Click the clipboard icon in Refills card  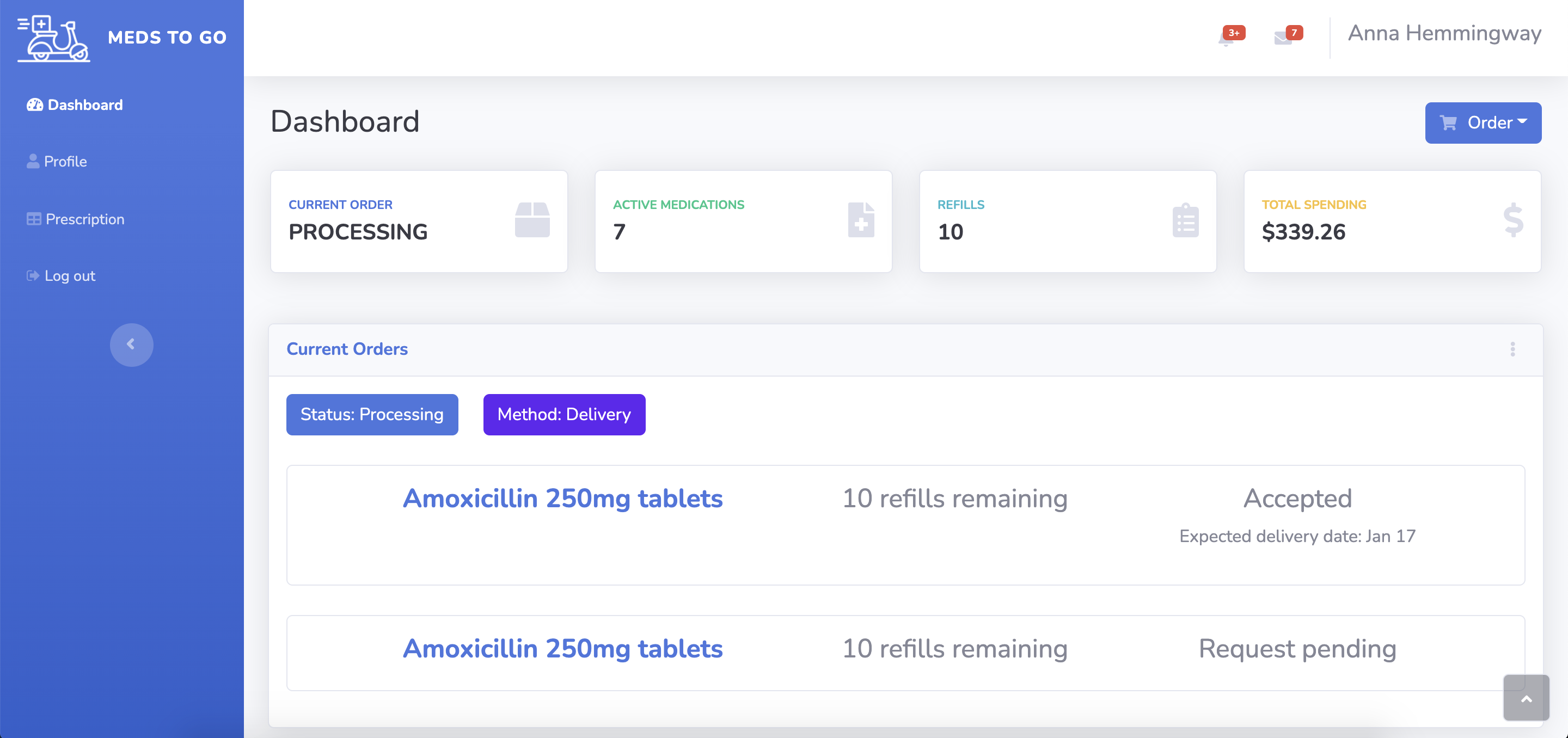point(1185,221)
